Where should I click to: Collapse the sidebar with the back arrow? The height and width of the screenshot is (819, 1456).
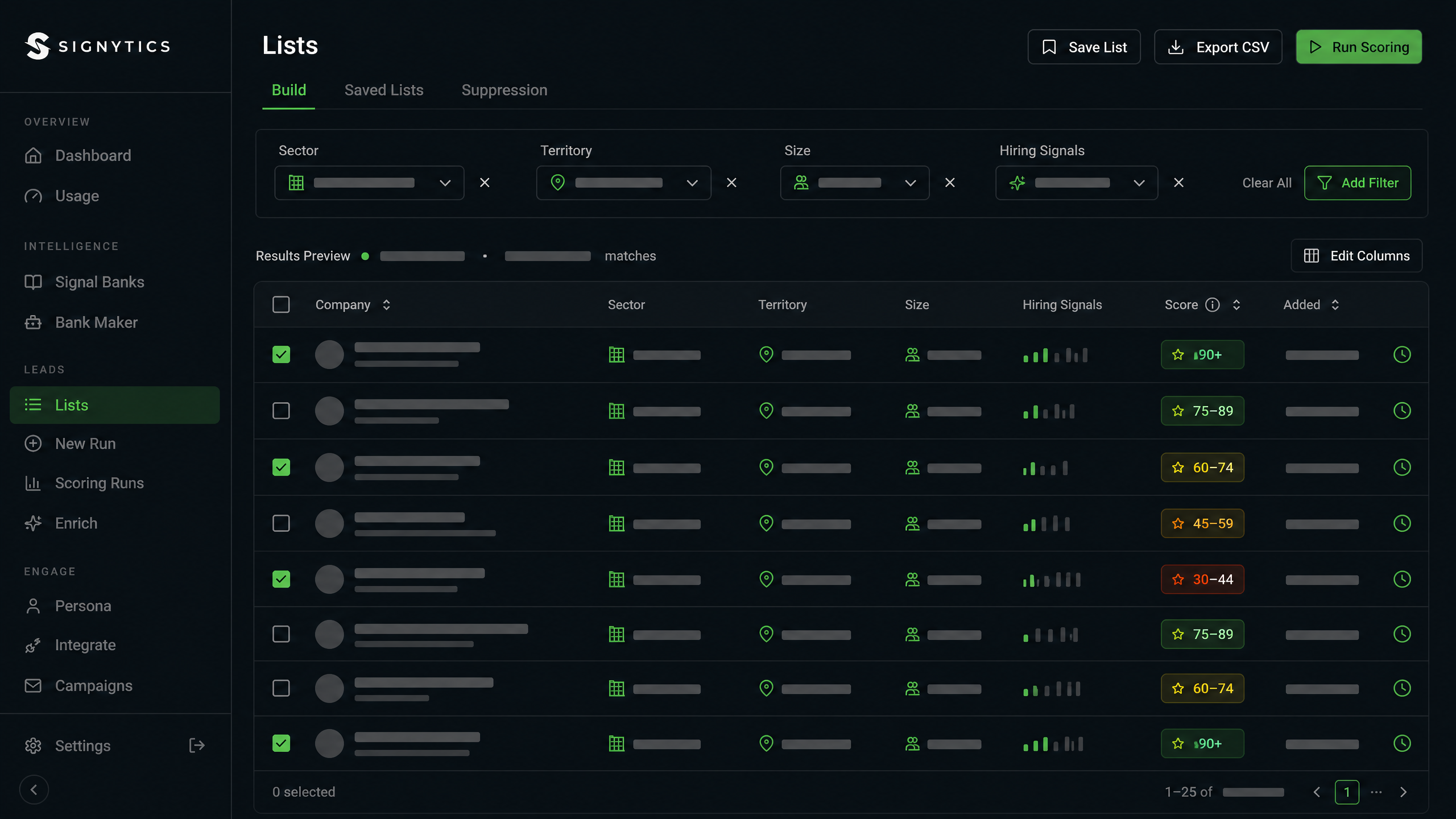(x=34, y=789)
